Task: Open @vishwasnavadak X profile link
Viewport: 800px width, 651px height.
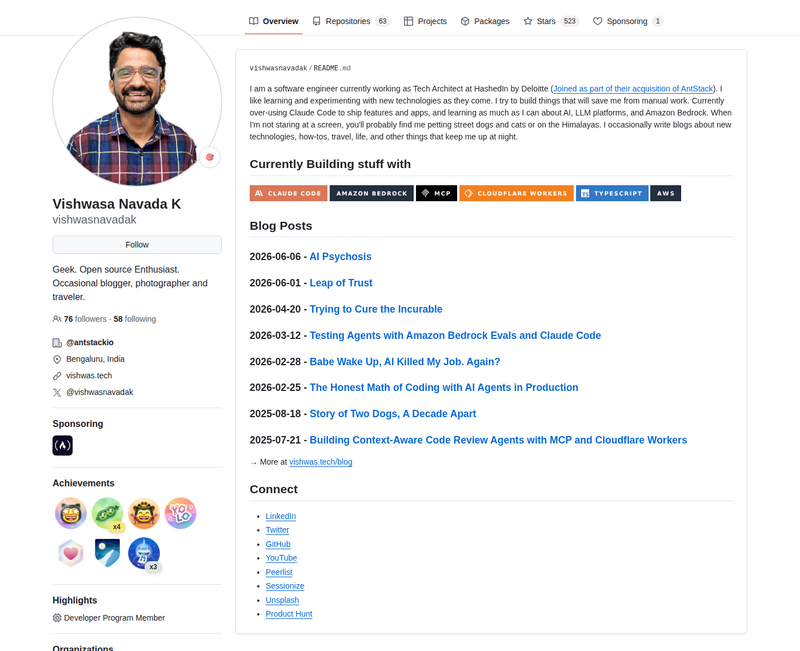Action: [99, 392]
